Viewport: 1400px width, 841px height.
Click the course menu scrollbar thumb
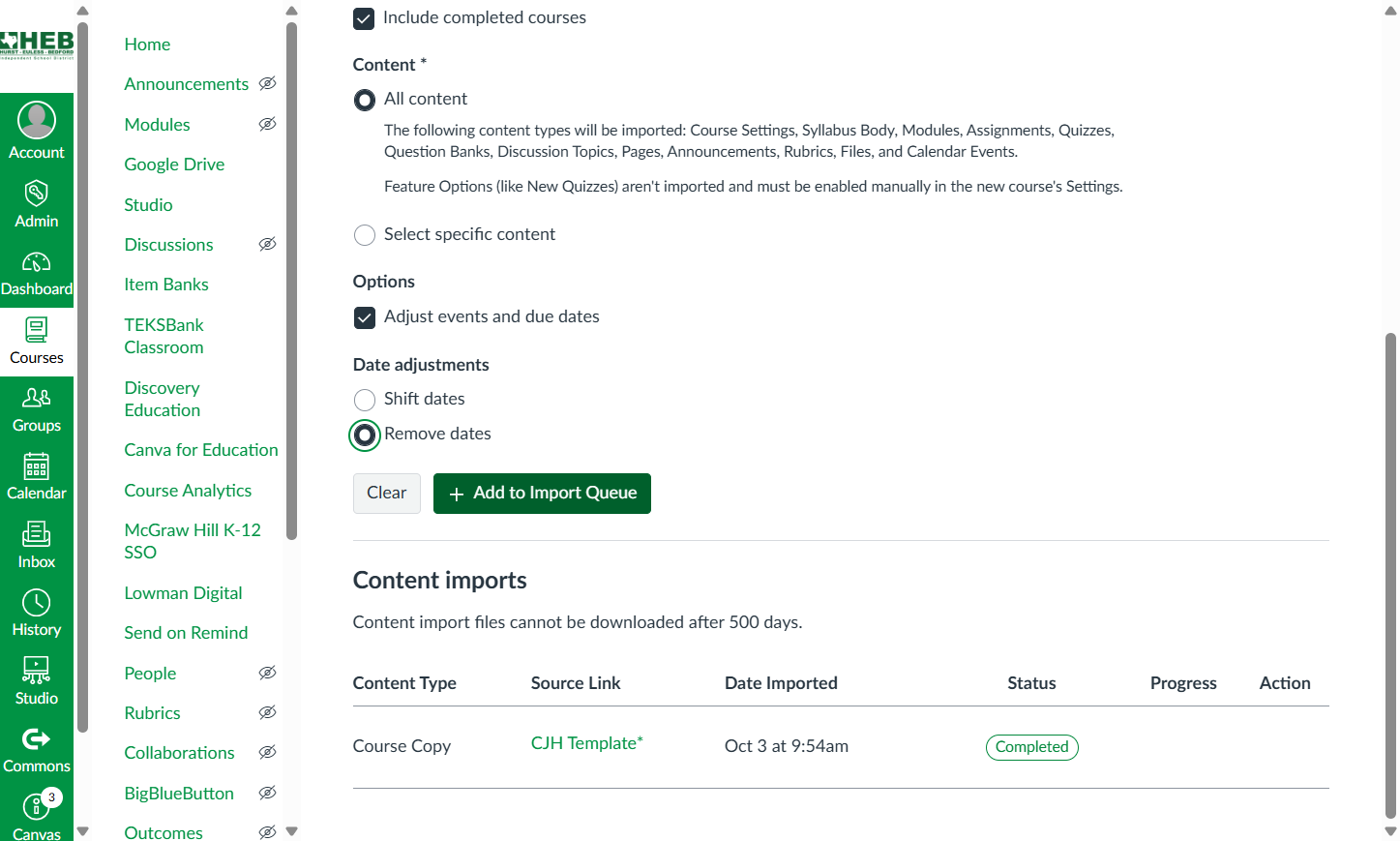pyautogui.click(x=291, y=281)
